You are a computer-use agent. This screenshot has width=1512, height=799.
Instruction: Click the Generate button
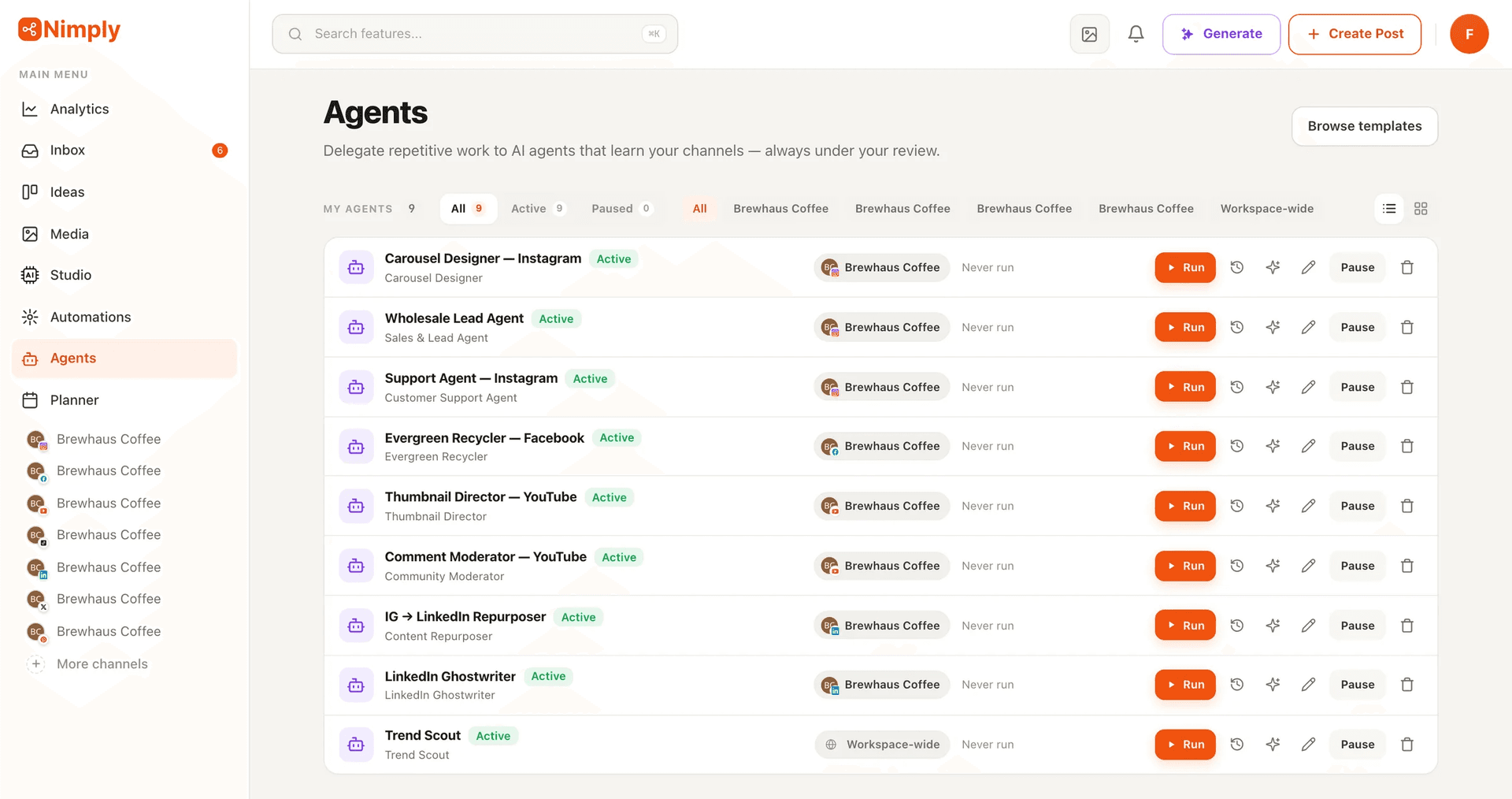1221,34
